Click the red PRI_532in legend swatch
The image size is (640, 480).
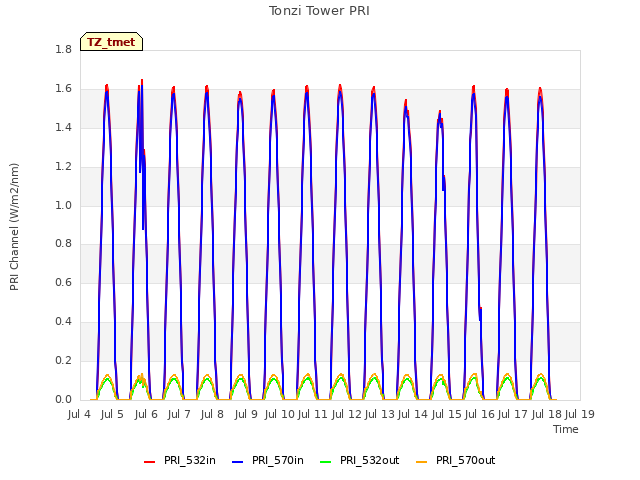pyautogui.click(x=149, y=462)
